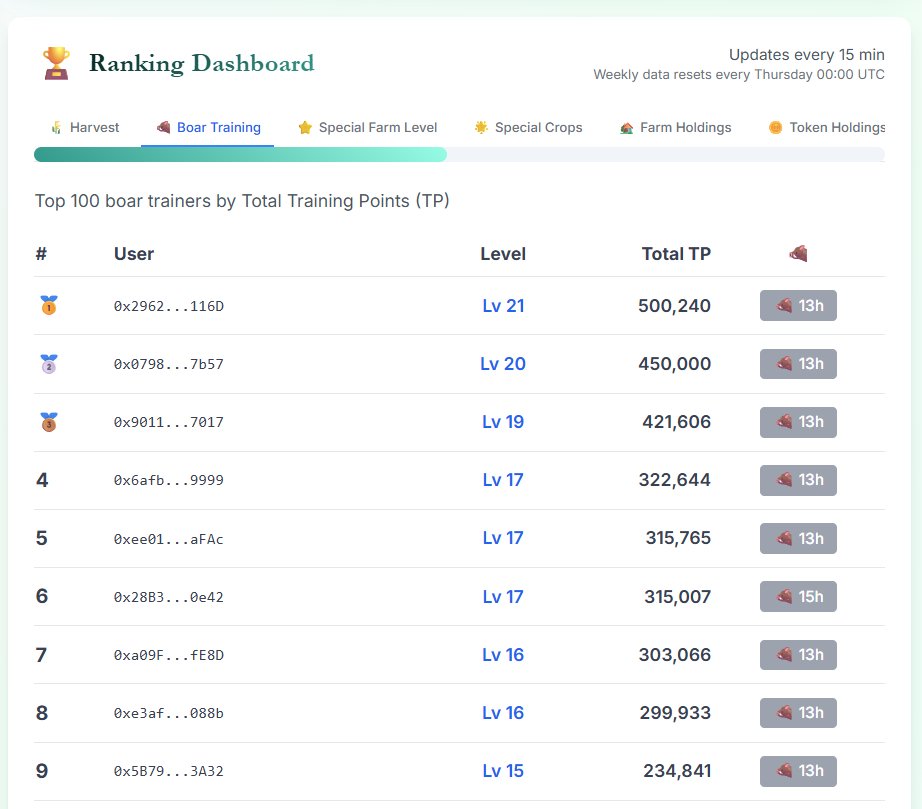The width and height of the screenshot is (922, 809).
Task: Click the 13h button for 0x0798...7b57
Action: (798, 364)
